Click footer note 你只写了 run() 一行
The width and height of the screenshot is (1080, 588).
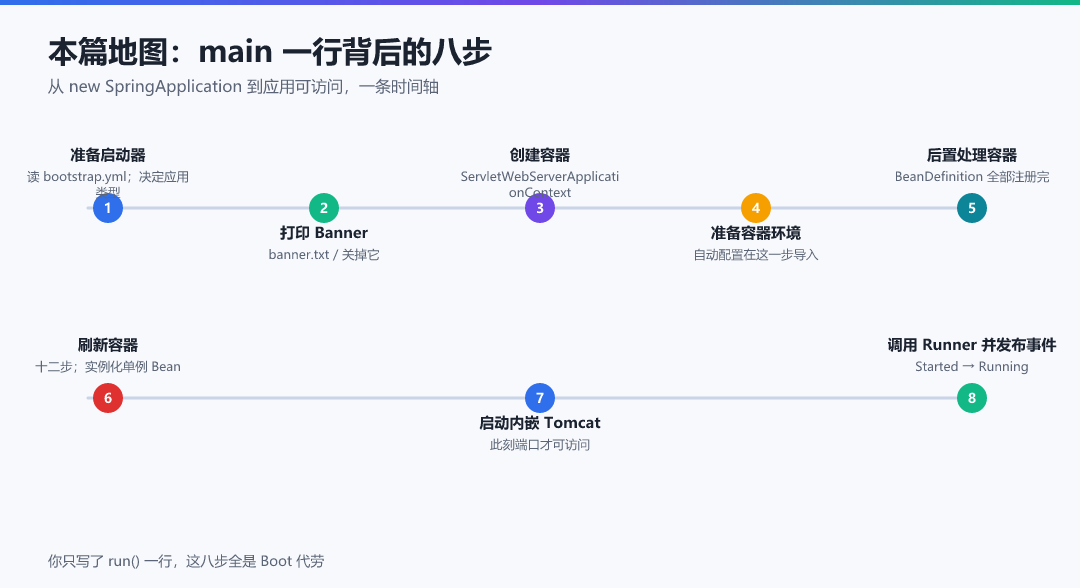(186, 561)
